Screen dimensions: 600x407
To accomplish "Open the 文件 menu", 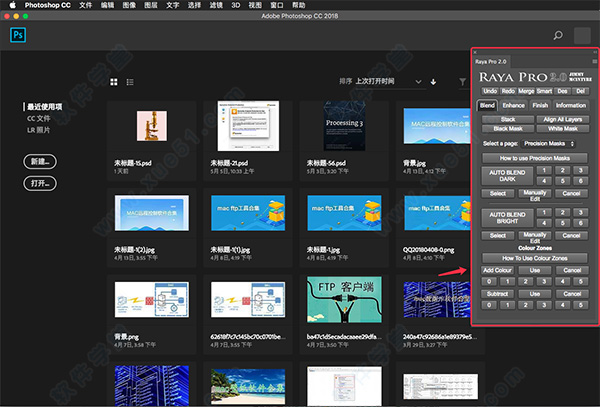I will (x=85, y=5).
